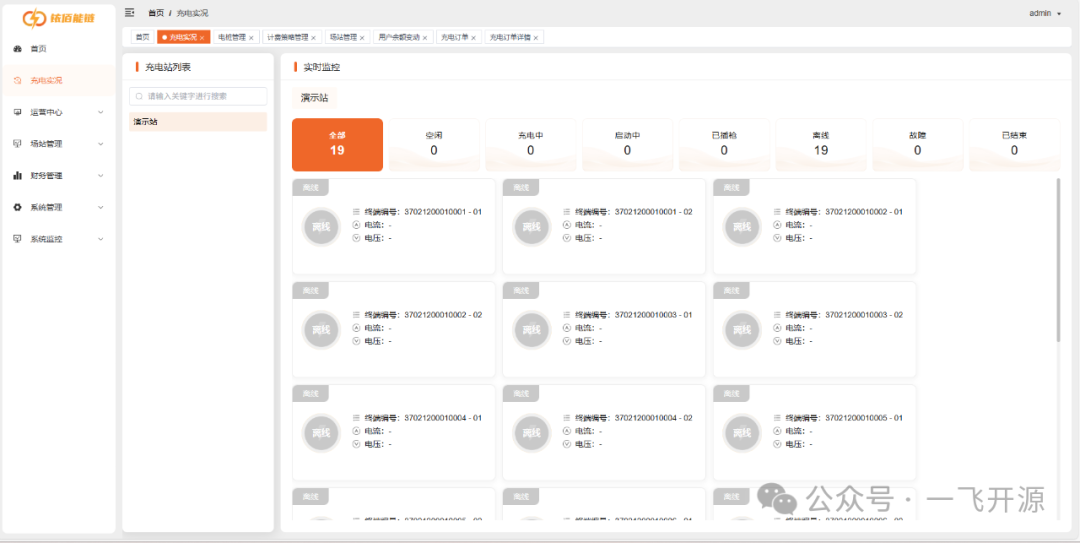
Task: Filter terminals by 离线 status
Action: coord(820,144)
